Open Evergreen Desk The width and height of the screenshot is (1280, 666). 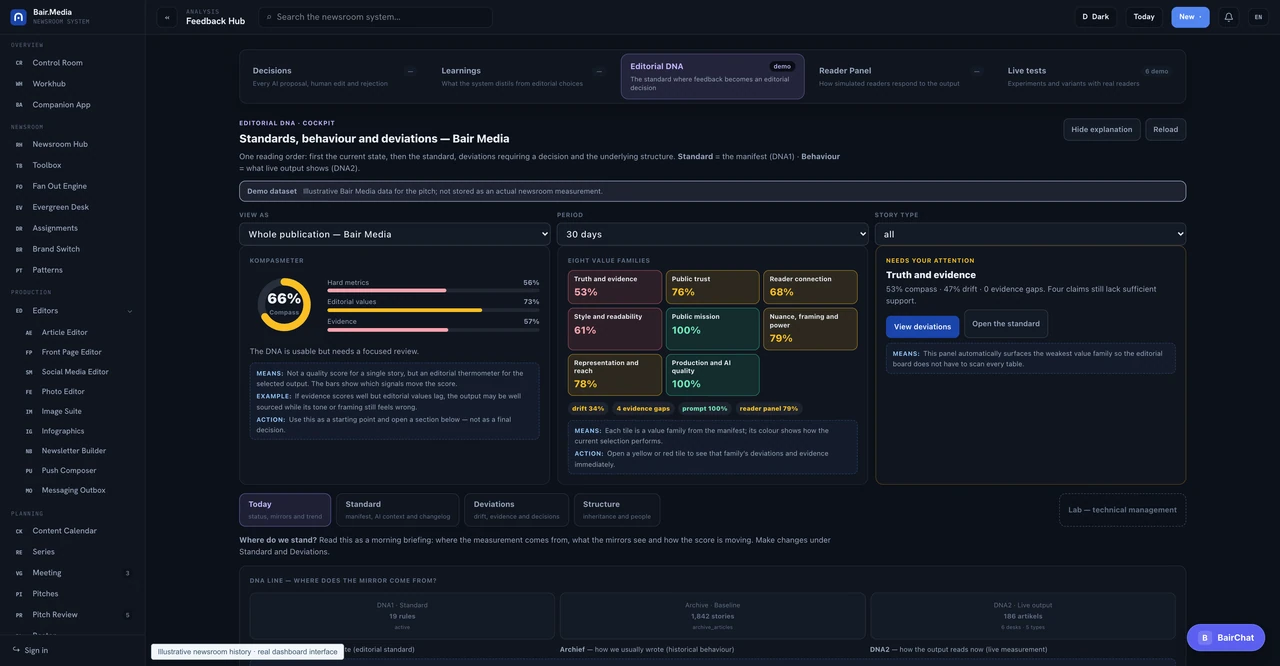coord(72,207)
